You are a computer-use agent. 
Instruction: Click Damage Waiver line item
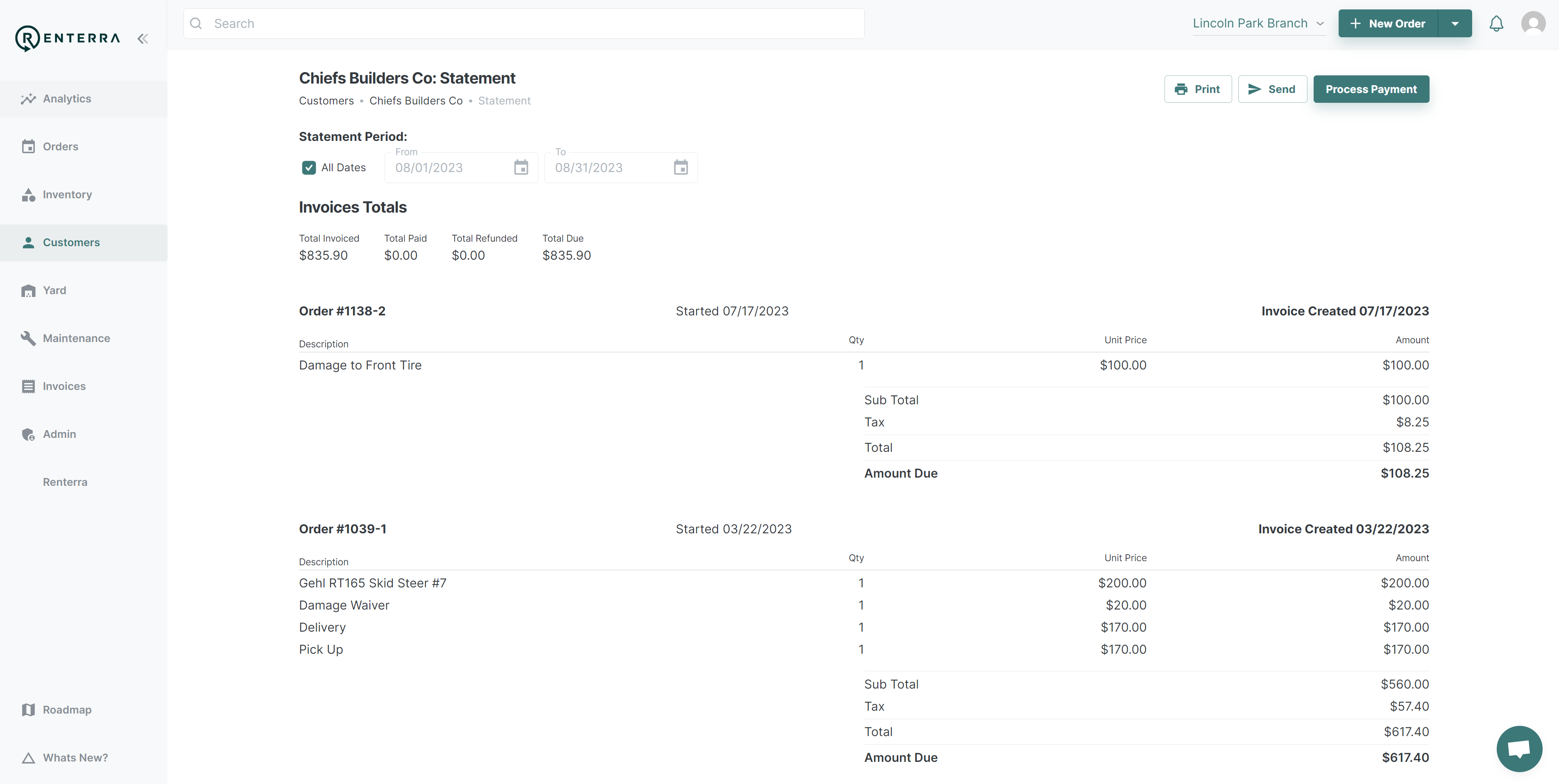pos(863,605)
